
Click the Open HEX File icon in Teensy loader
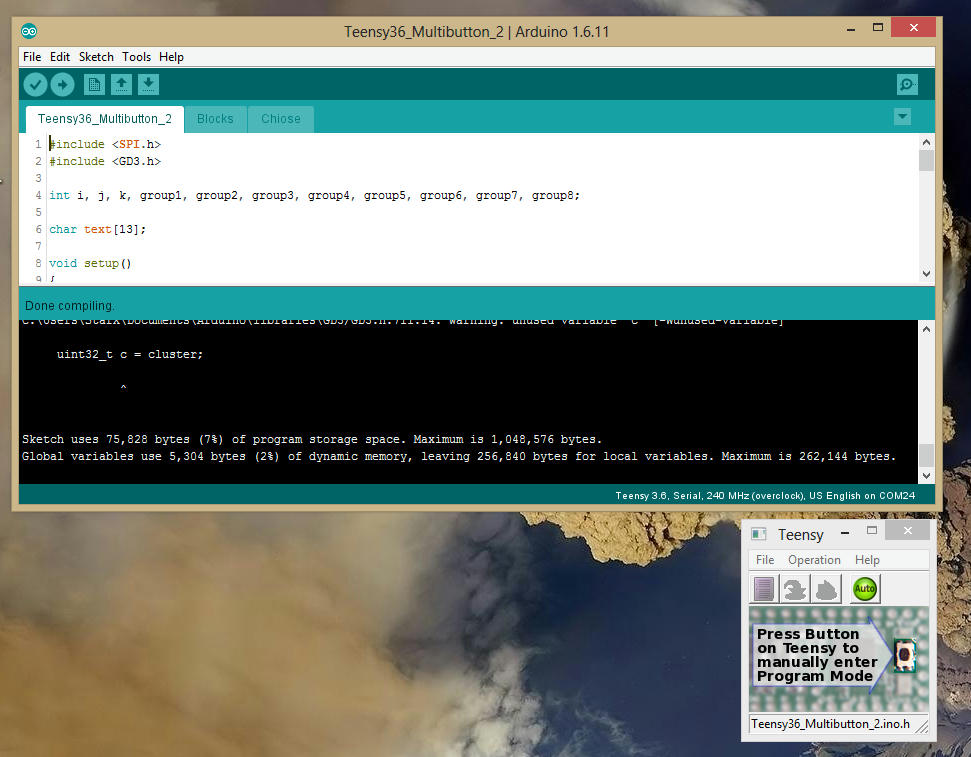pyautogui.click(x=763, y=589)
